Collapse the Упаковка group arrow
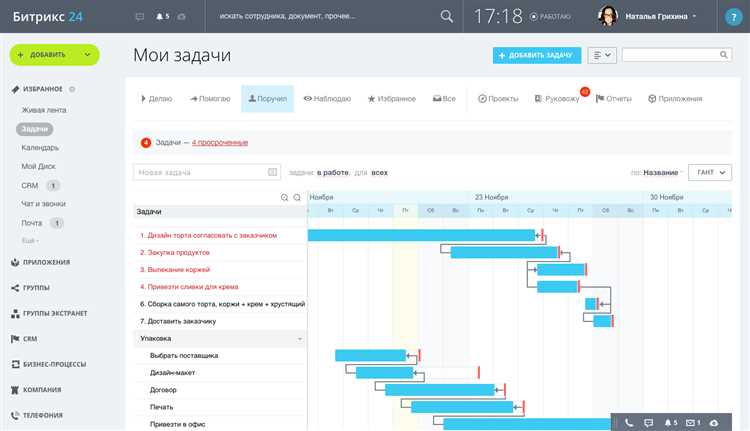 point(300,339)
